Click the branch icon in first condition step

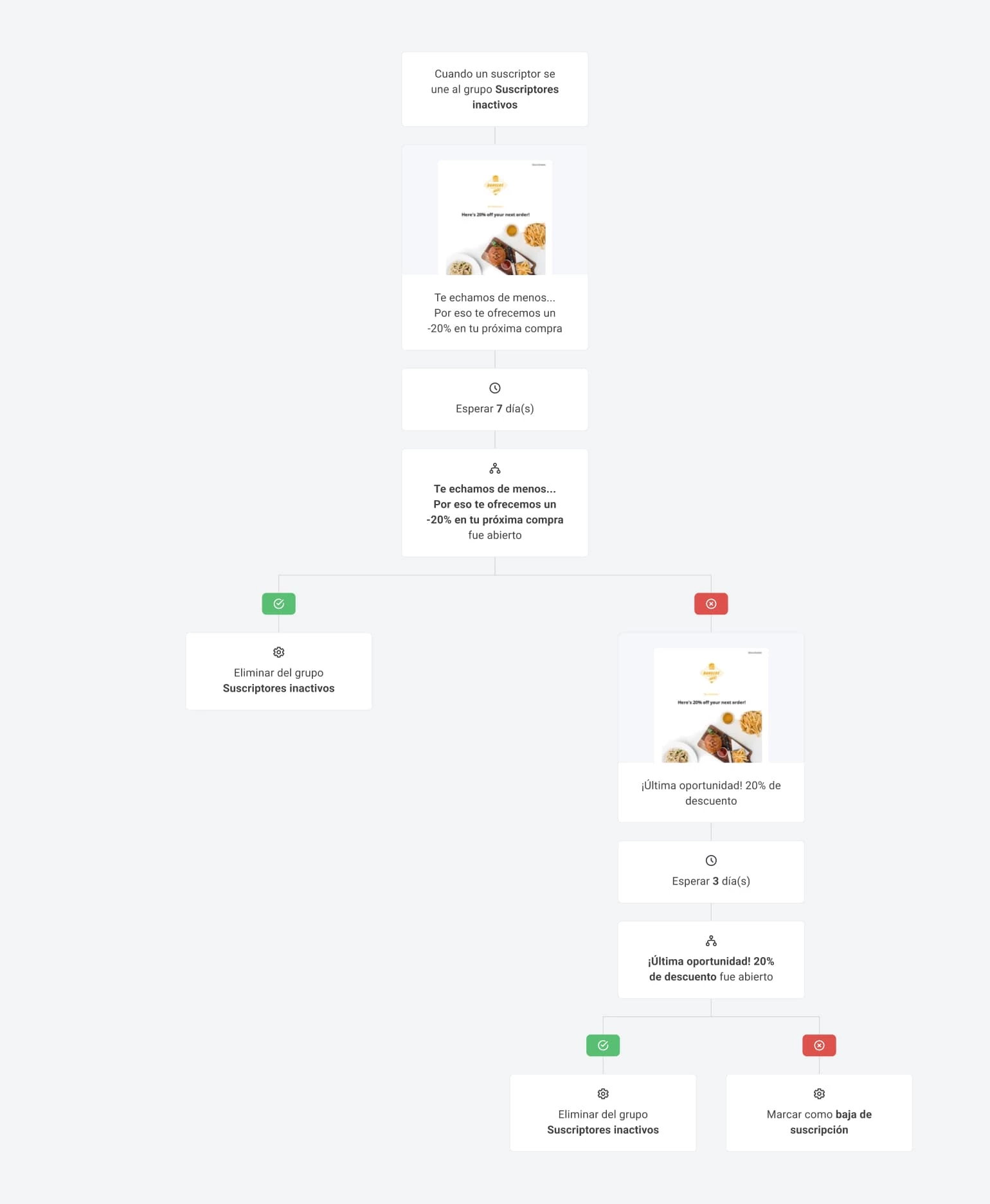click(494, 469)
